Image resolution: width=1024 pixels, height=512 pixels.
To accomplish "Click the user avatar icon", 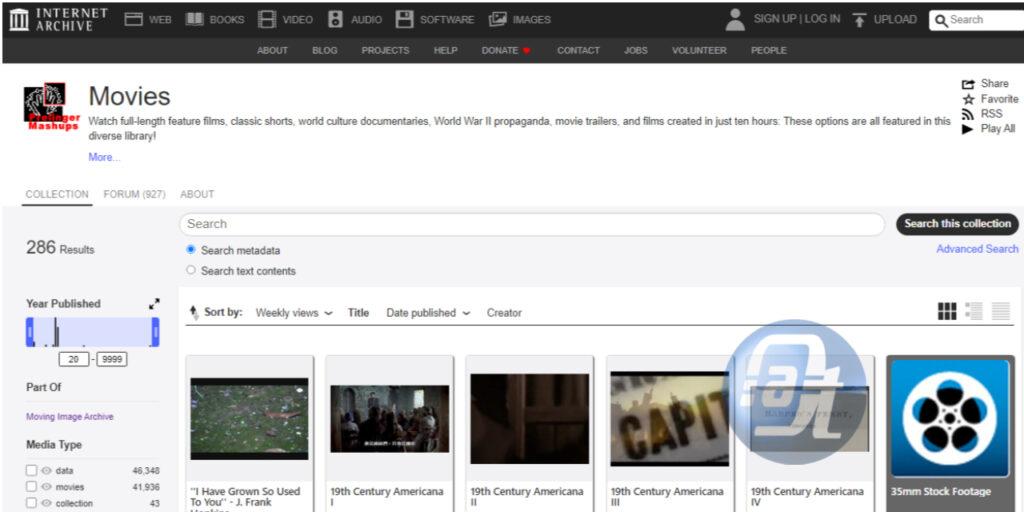I will click(x=735, y=20).
